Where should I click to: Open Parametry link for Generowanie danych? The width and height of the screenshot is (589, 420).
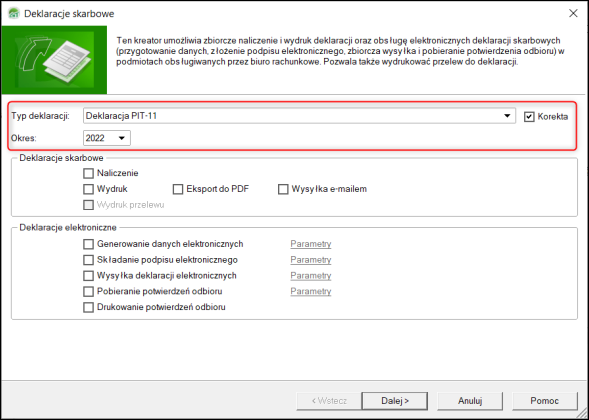point(311,244)
